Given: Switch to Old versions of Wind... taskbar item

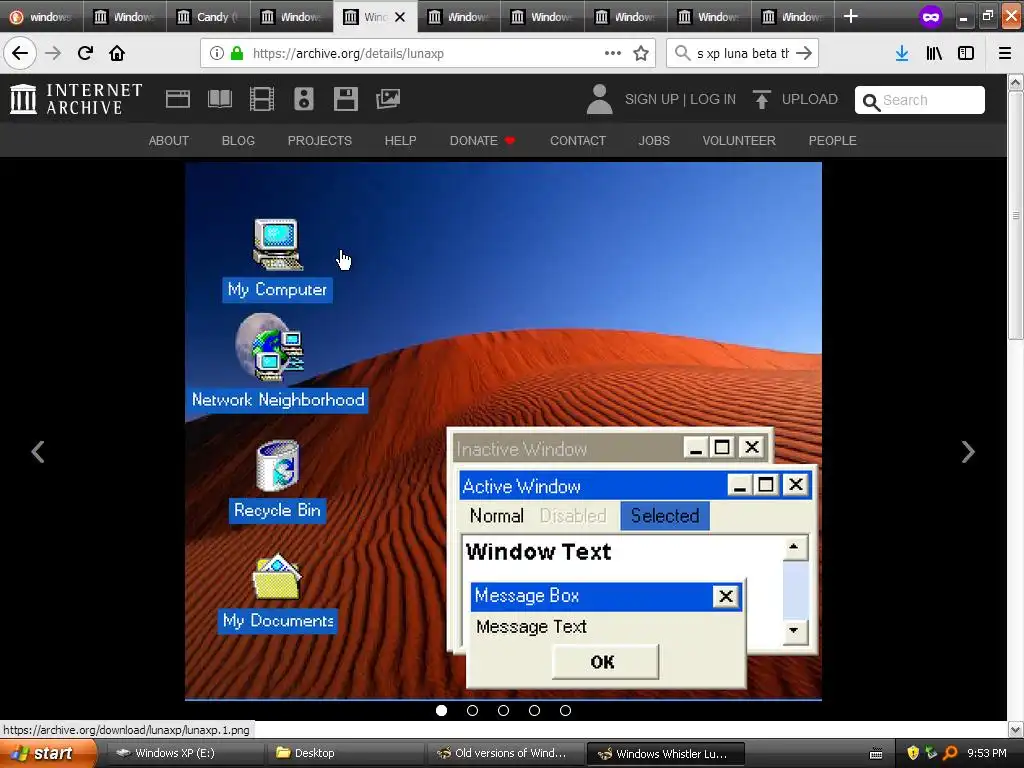Looking at the screenshot, I should [505, 754].
